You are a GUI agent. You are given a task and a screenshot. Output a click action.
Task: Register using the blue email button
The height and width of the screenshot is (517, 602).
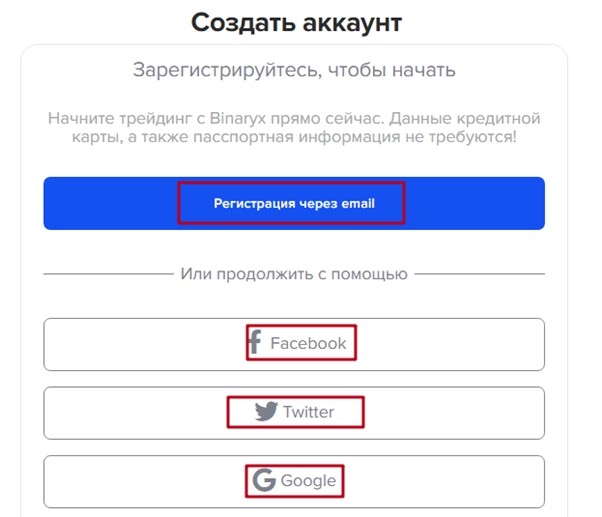(x=294, y=203)
